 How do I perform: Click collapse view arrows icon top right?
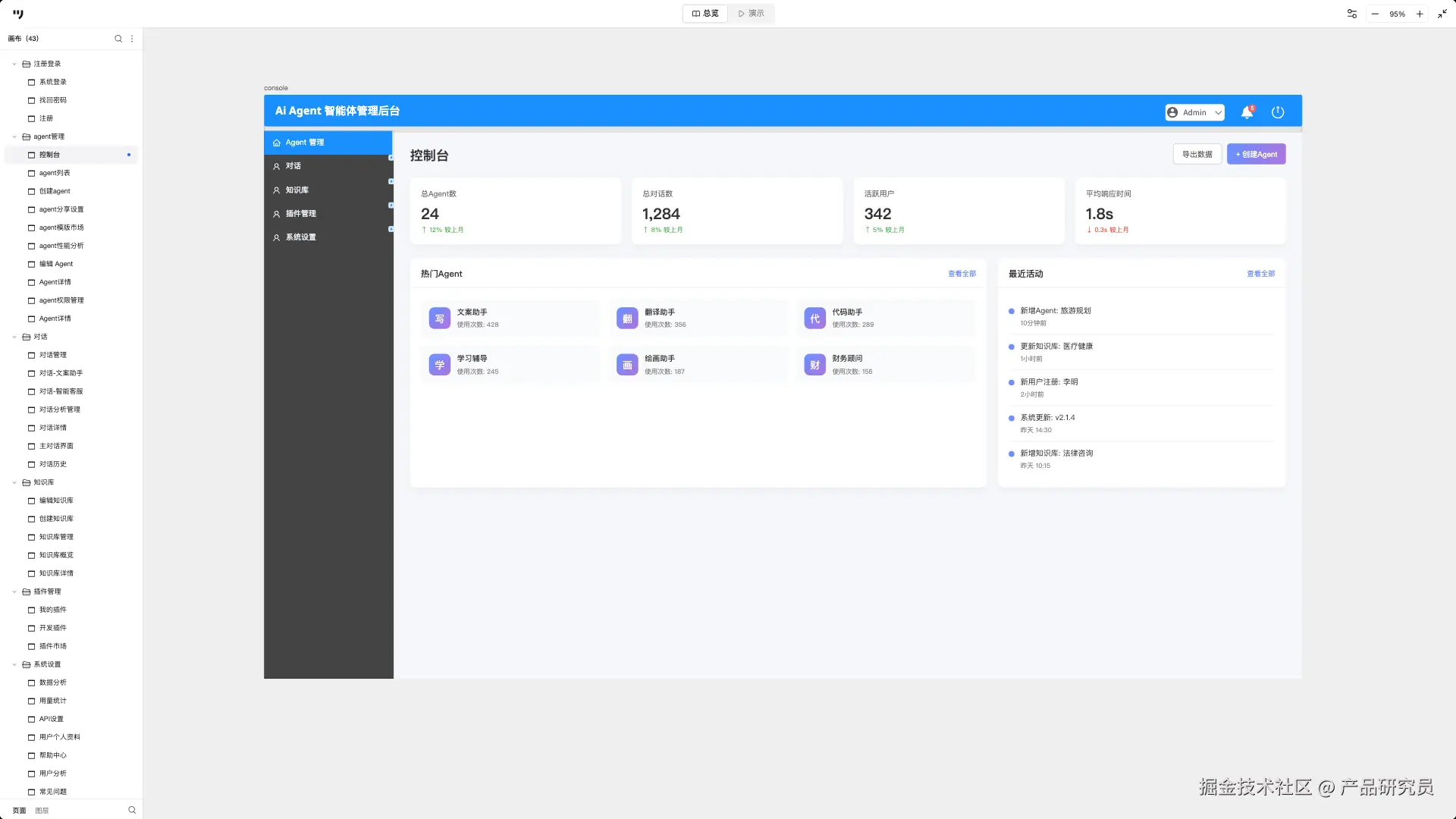tap(1442, 14)
